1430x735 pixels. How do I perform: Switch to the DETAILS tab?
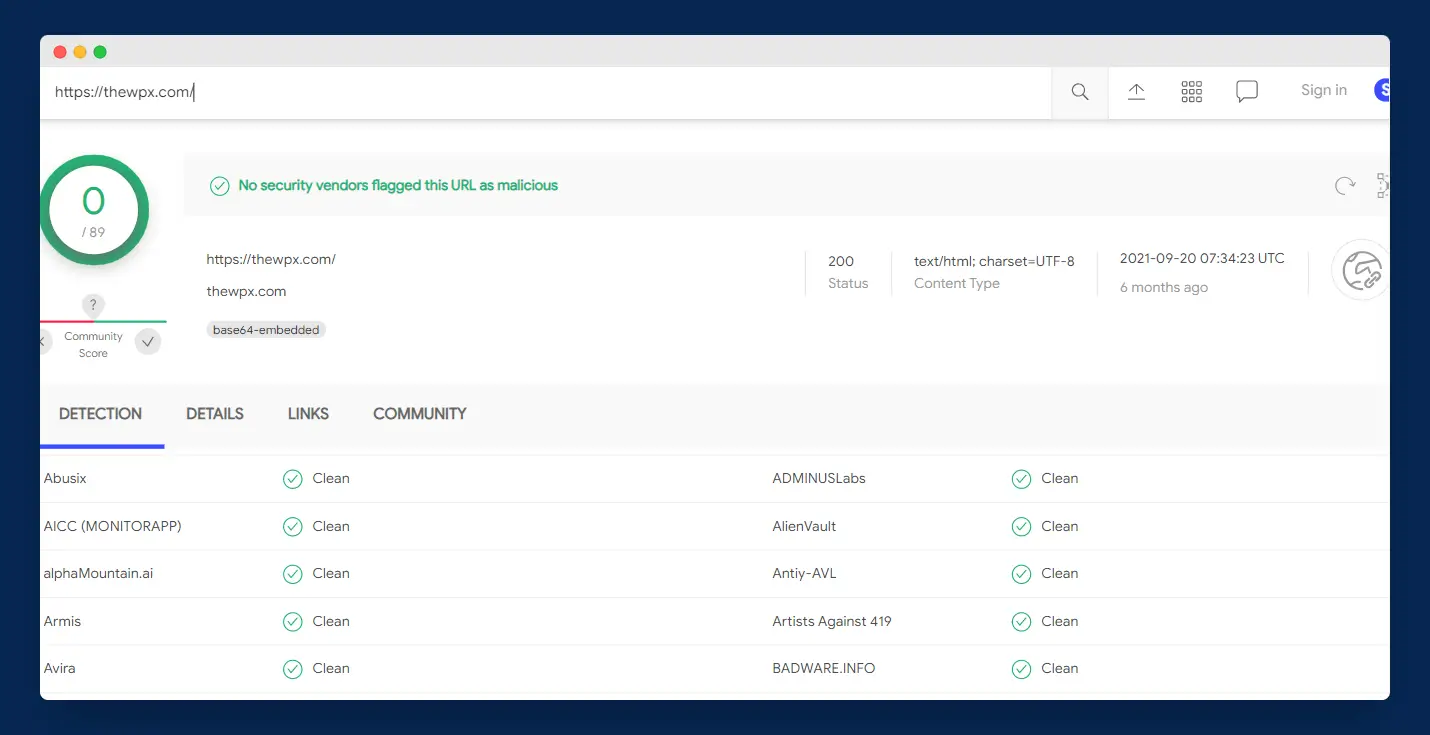click(x=215, y=414)
